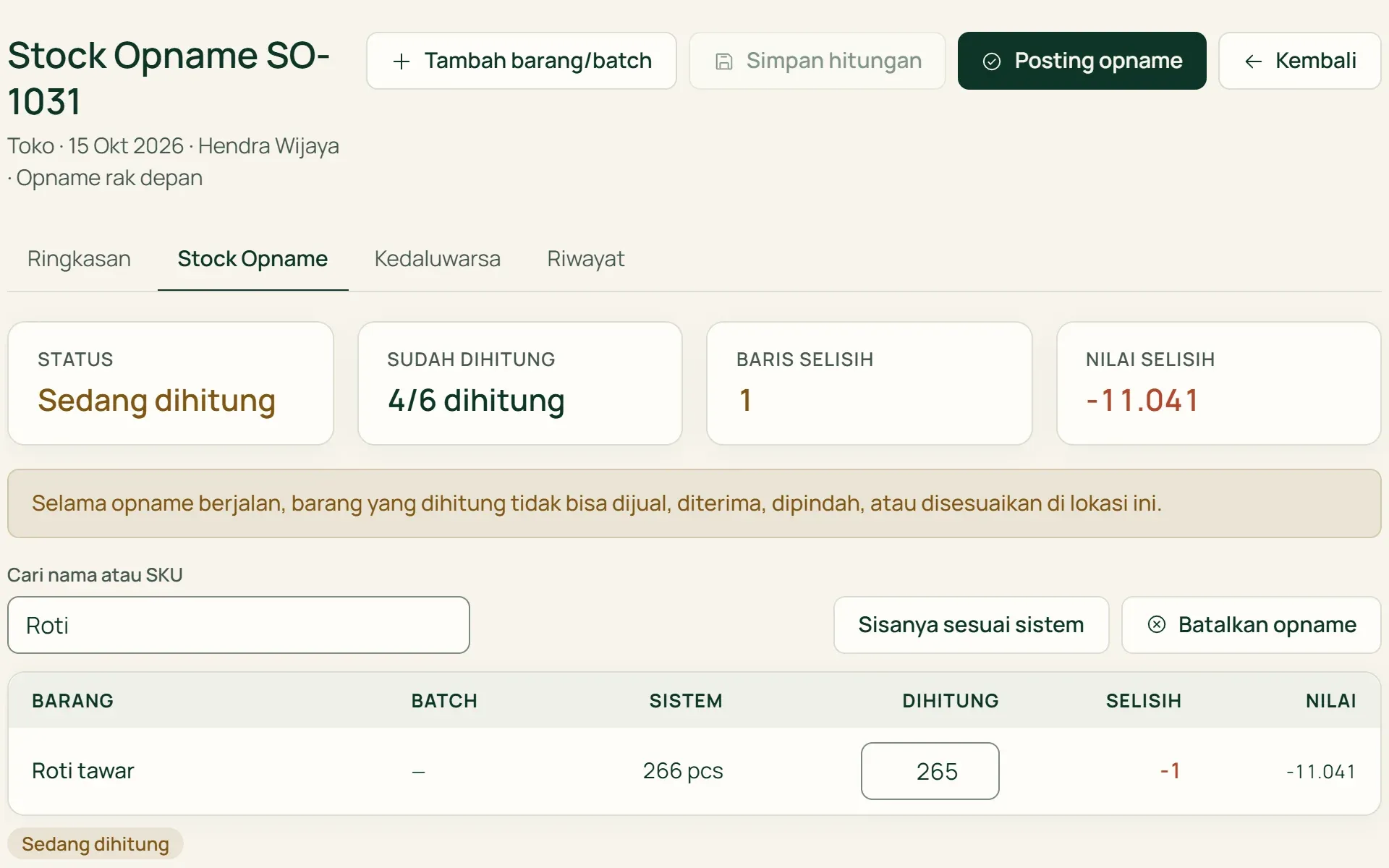This screenshot has height=868, width=1389.
Task: Click the Nilai Selisih card value -11.041
Action: (x=1142, y=401)
